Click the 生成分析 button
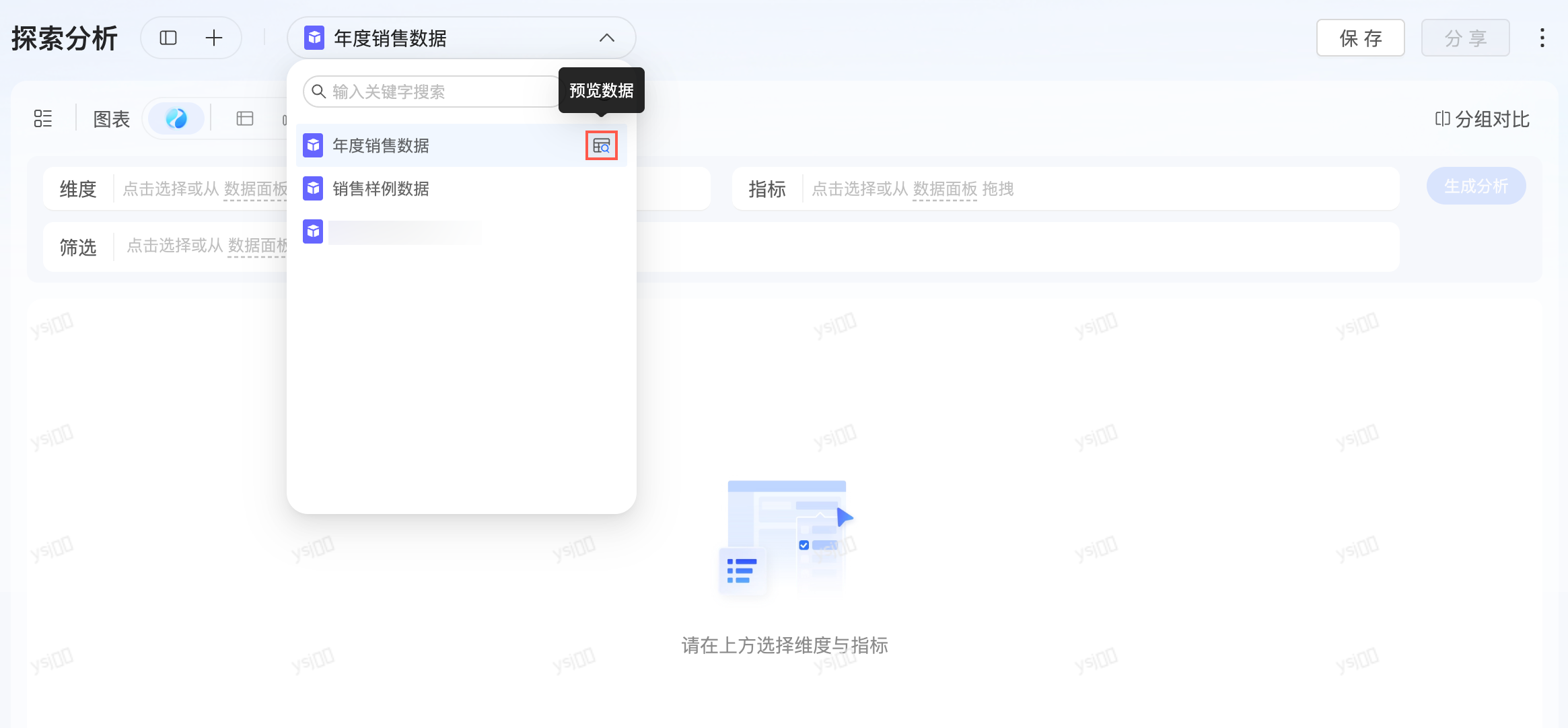Screen dimensions: 1568x728 (1476, 186)
